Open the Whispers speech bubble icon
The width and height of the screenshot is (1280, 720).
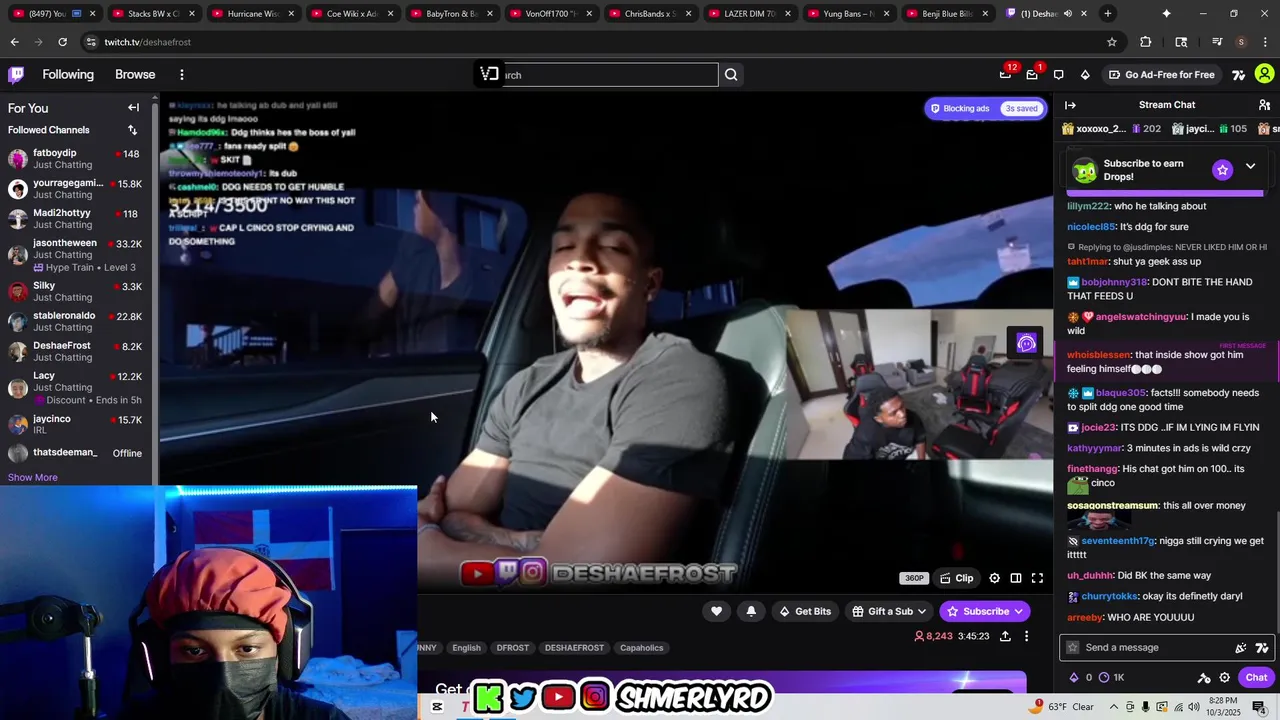(x=1058, y=74)
